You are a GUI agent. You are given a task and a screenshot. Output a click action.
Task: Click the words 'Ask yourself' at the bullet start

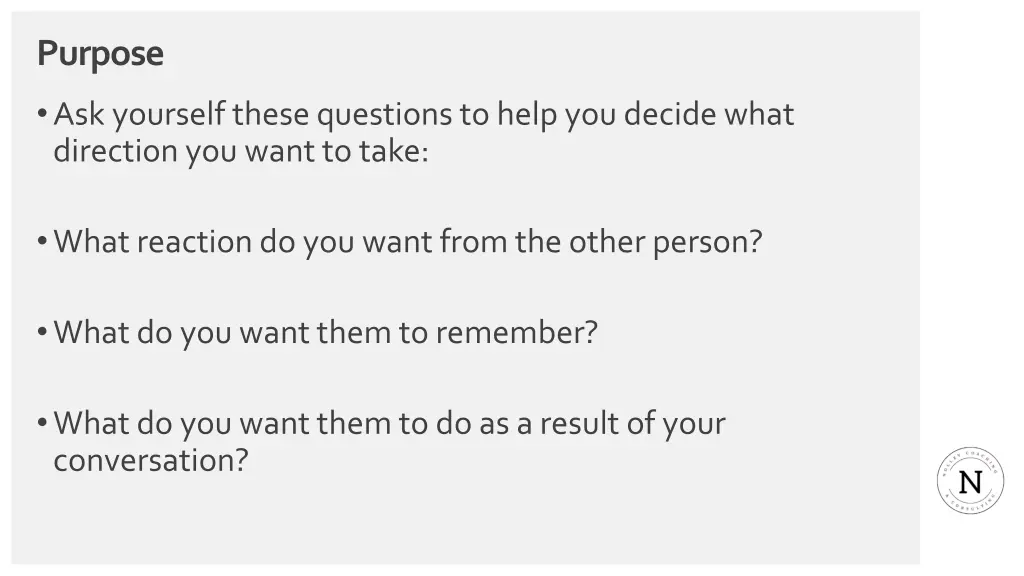pyautogui.click(x=140, y=116)
